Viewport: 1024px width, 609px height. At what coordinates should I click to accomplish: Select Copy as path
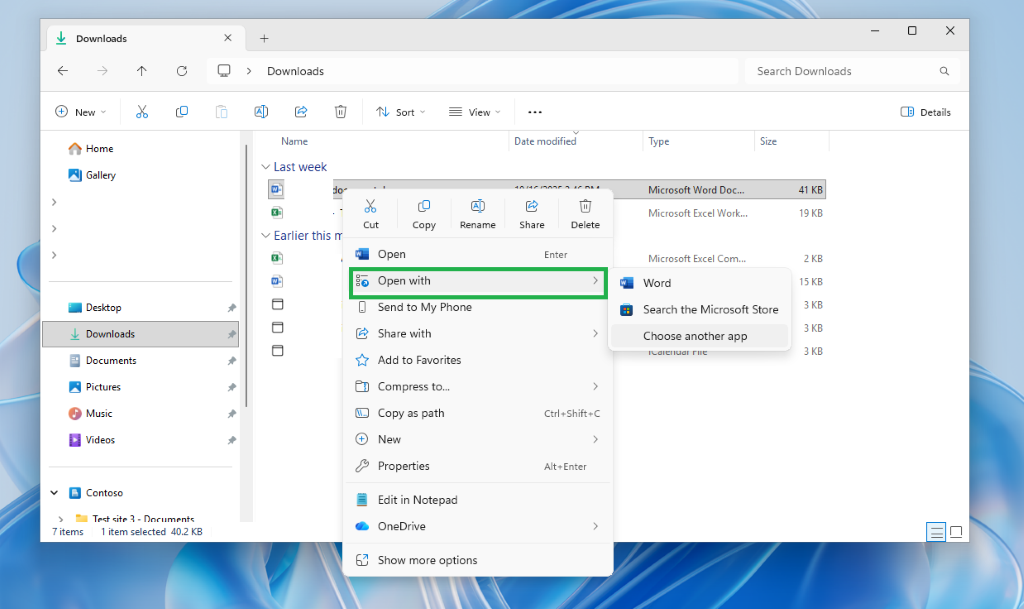(478, 413)
